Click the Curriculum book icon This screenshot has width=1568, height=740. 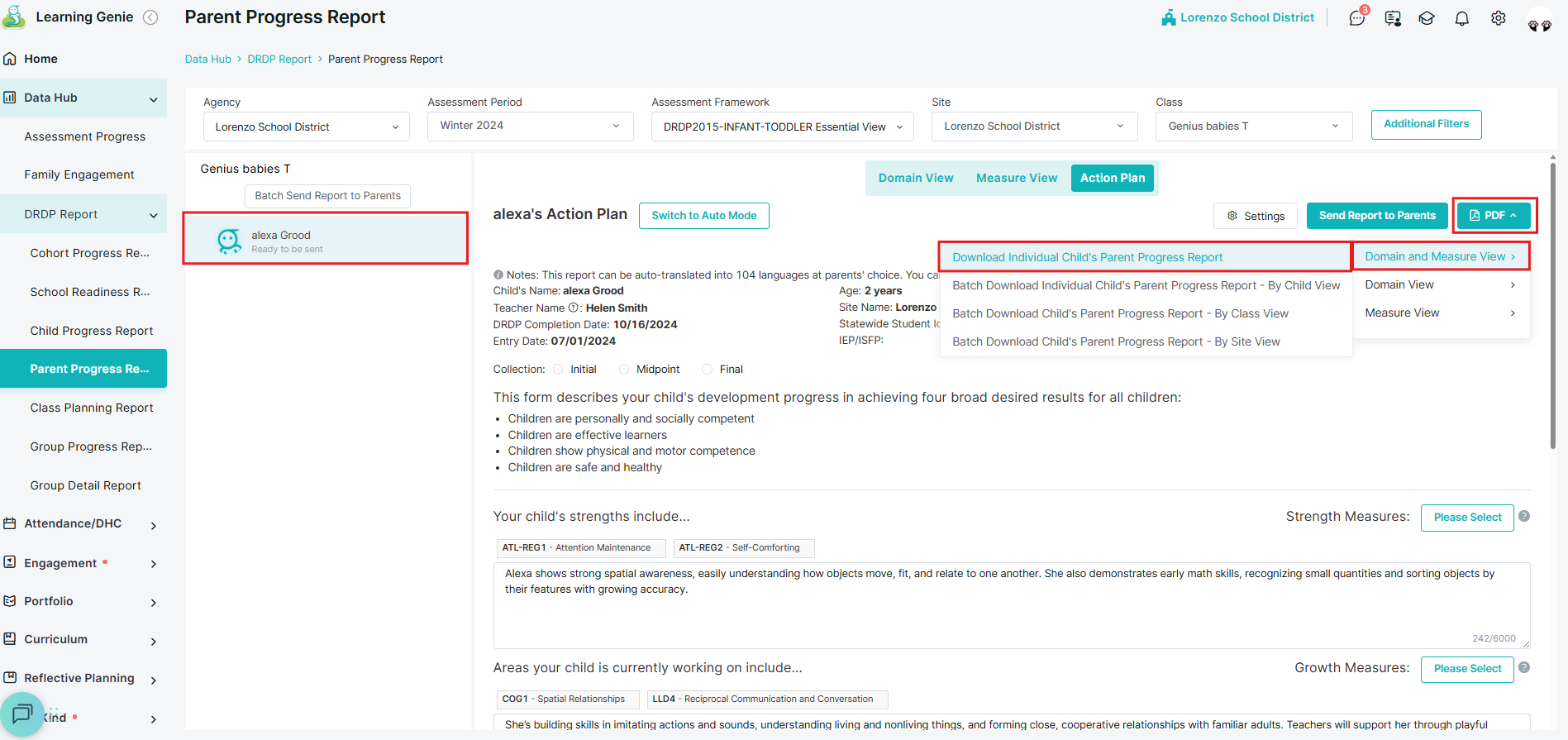point(10,639)
